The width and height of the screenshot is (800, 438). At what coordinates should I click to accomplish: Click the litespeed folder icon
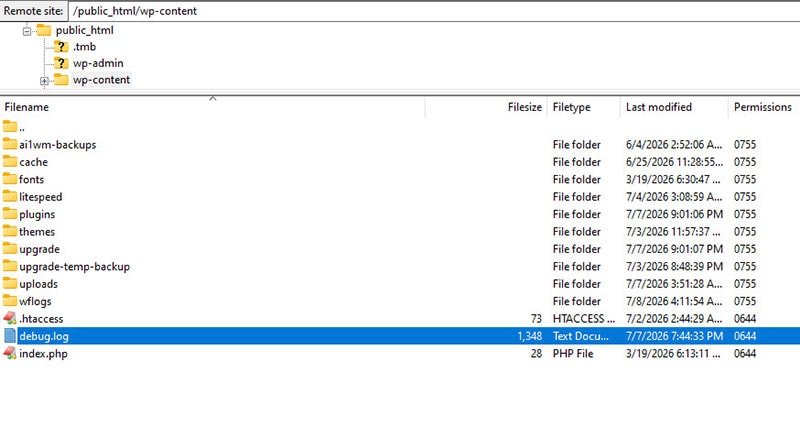(x=10, y=196)
